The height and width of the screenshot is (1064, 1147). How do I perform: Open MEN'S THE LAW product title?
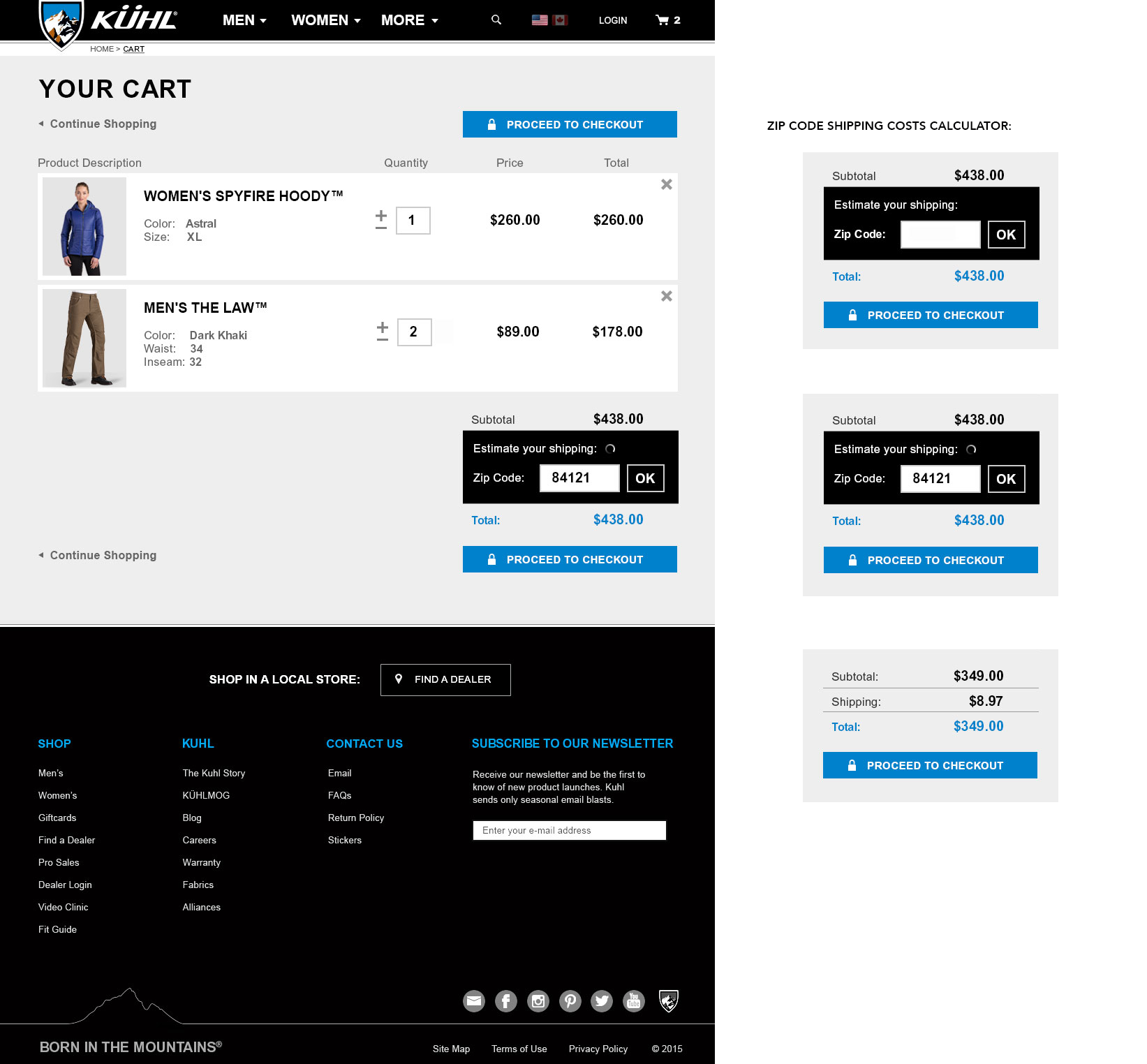coord(205,308)
